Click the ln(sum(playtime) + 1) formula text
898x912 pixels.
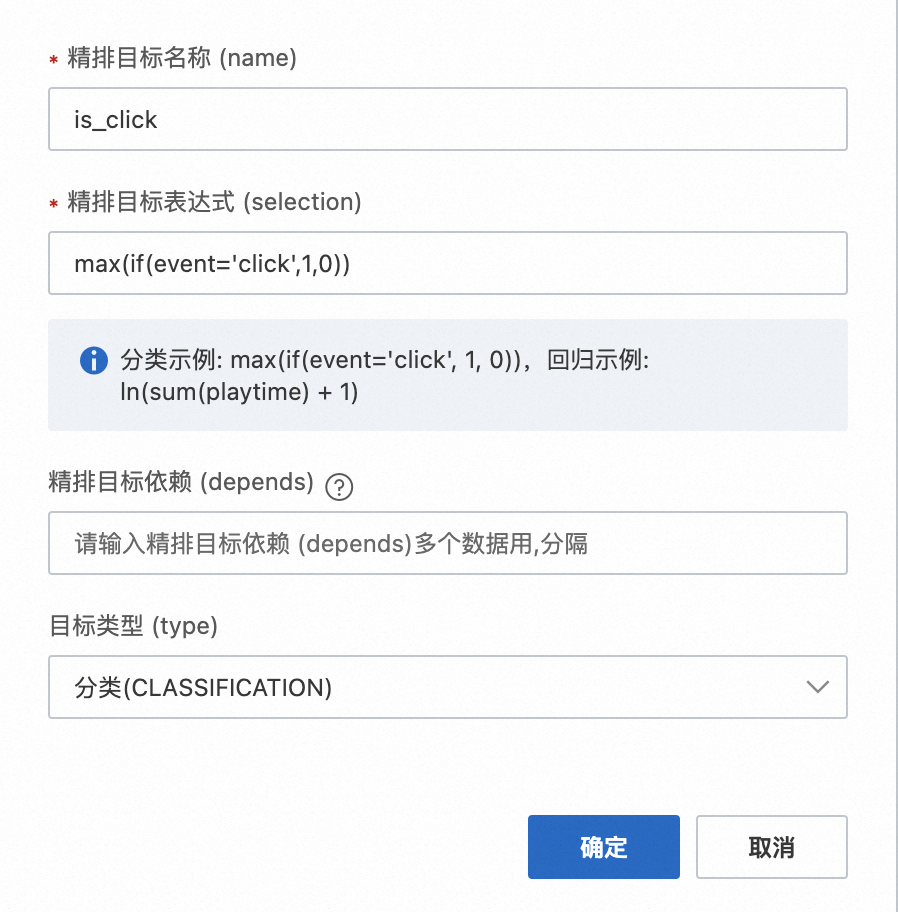click(x=238, y=393)
